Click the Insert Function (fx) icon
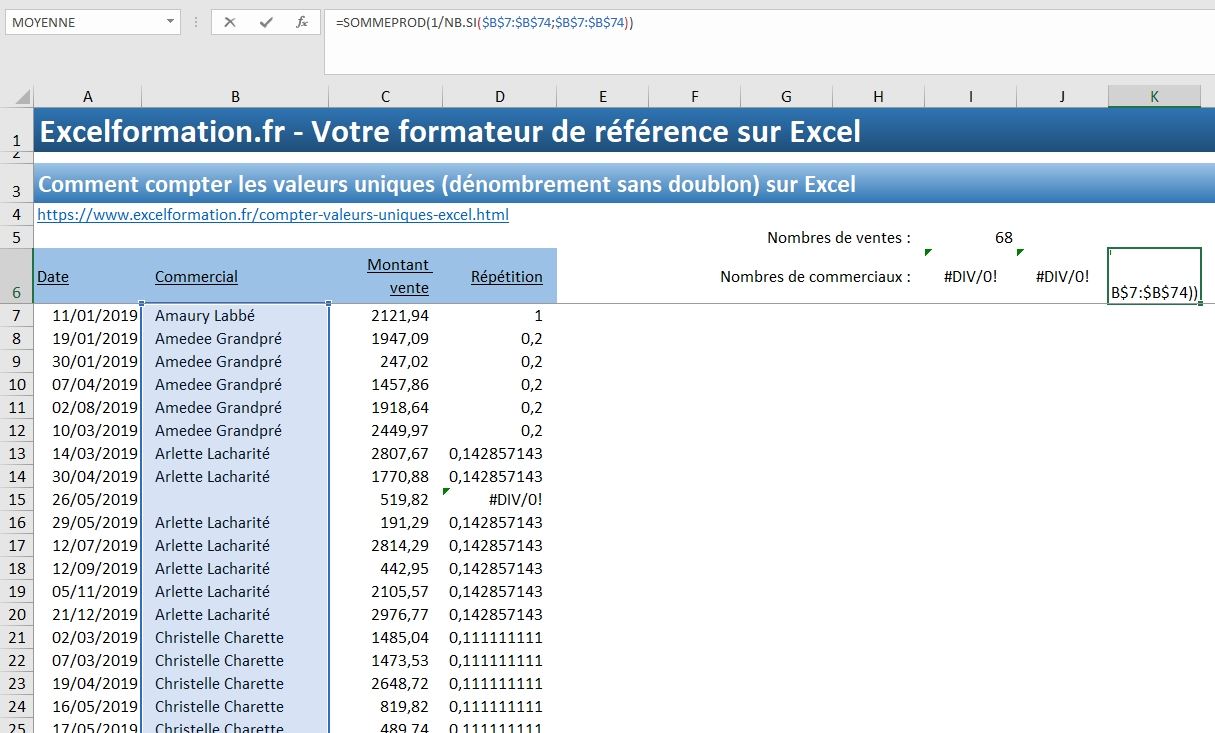Image resolution: width=1215 pixels, height=733 pixels. 302,21
